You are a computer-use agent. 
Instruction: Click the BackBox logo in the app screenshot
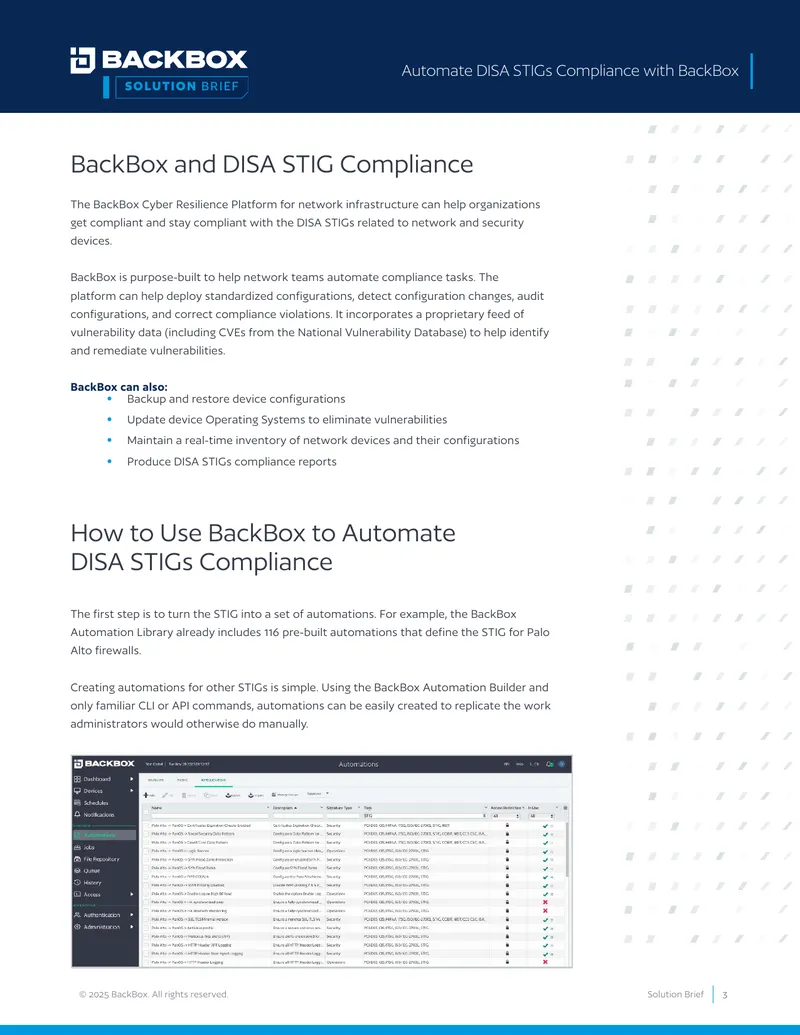[104, 764]
